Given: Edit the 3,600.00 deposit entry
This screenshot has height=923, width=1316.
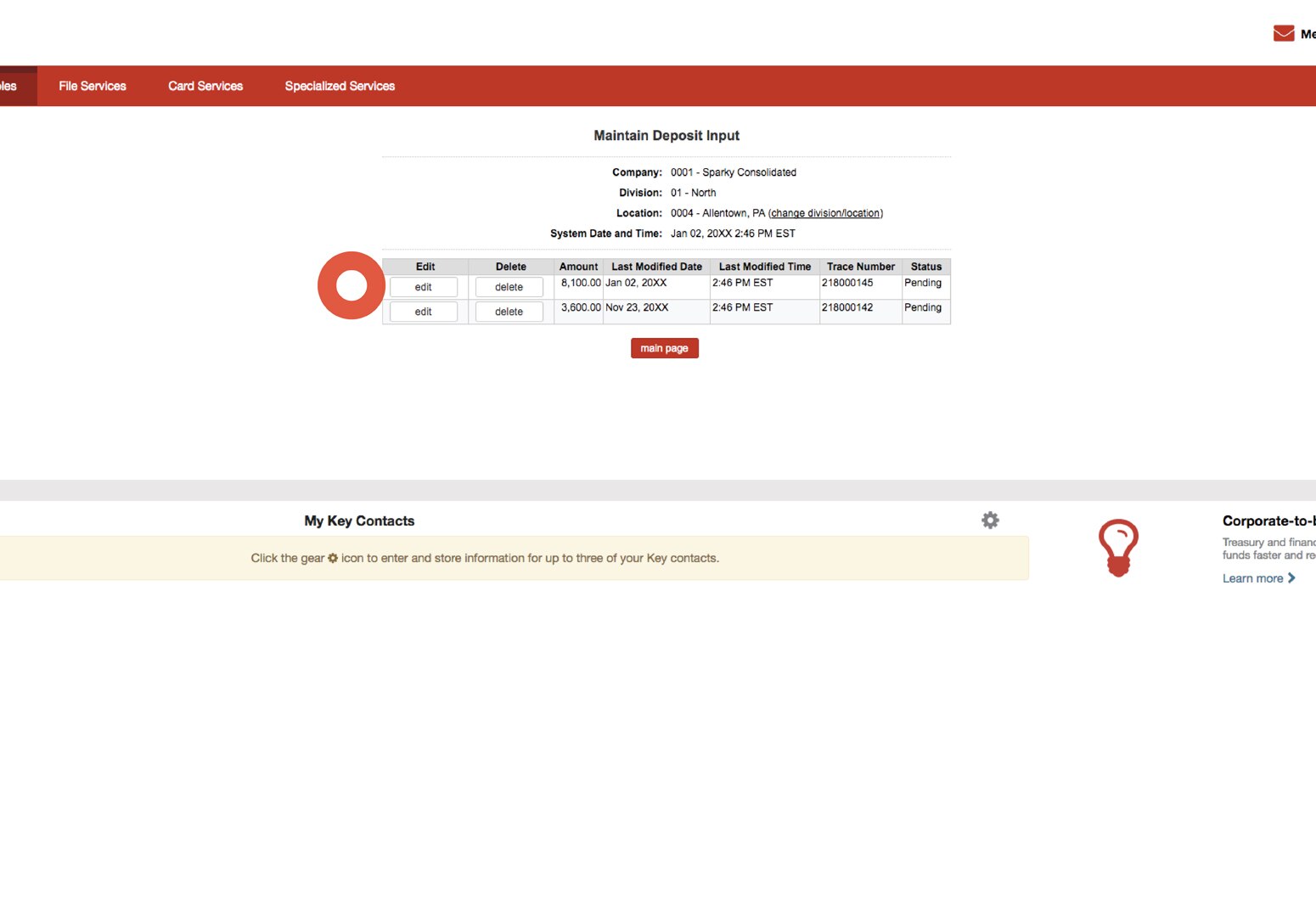Looking at the screenshot, I should tap(423, 312).
